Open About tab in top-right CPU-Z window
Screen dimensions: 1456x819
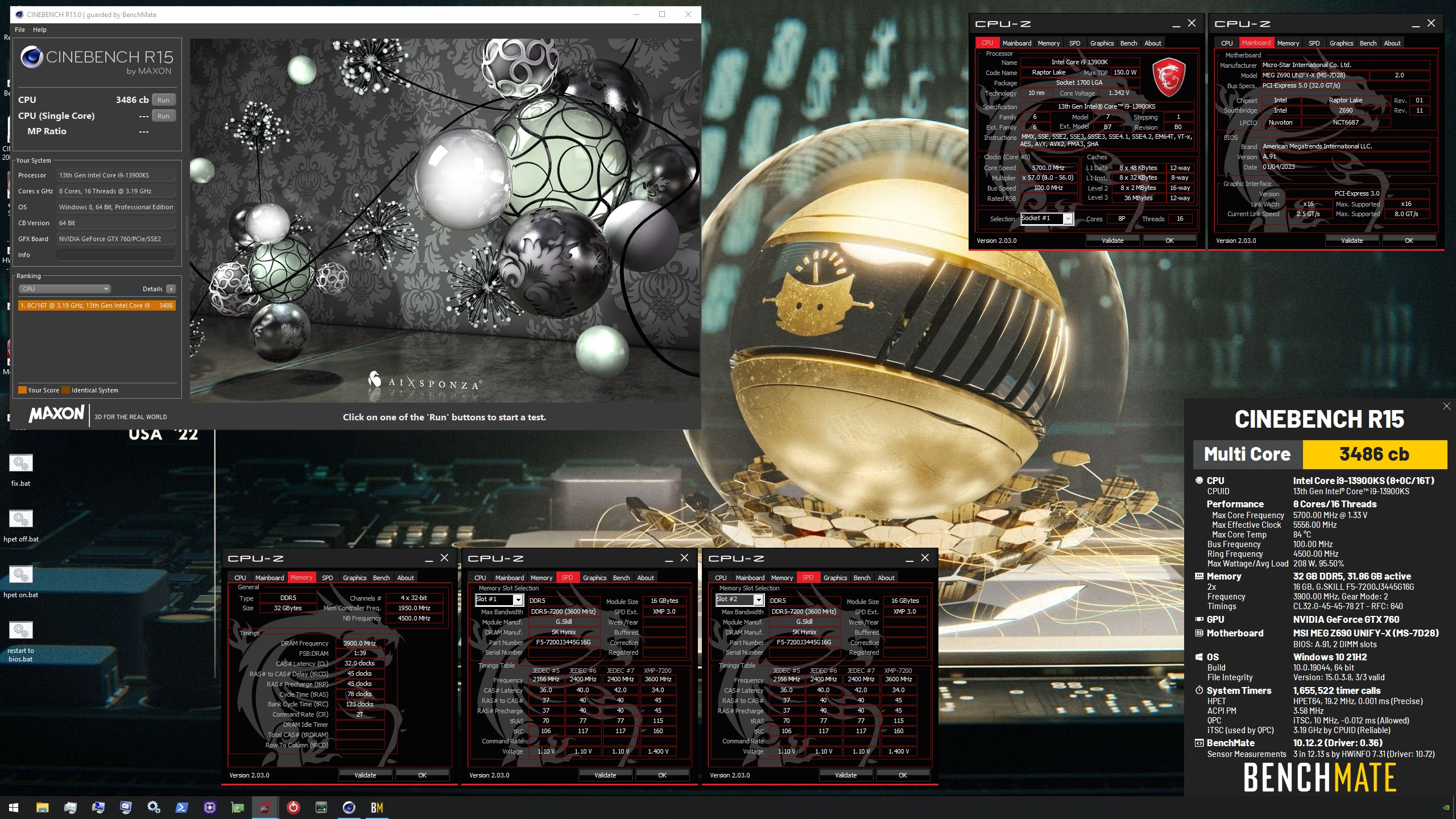(1392, 43)
